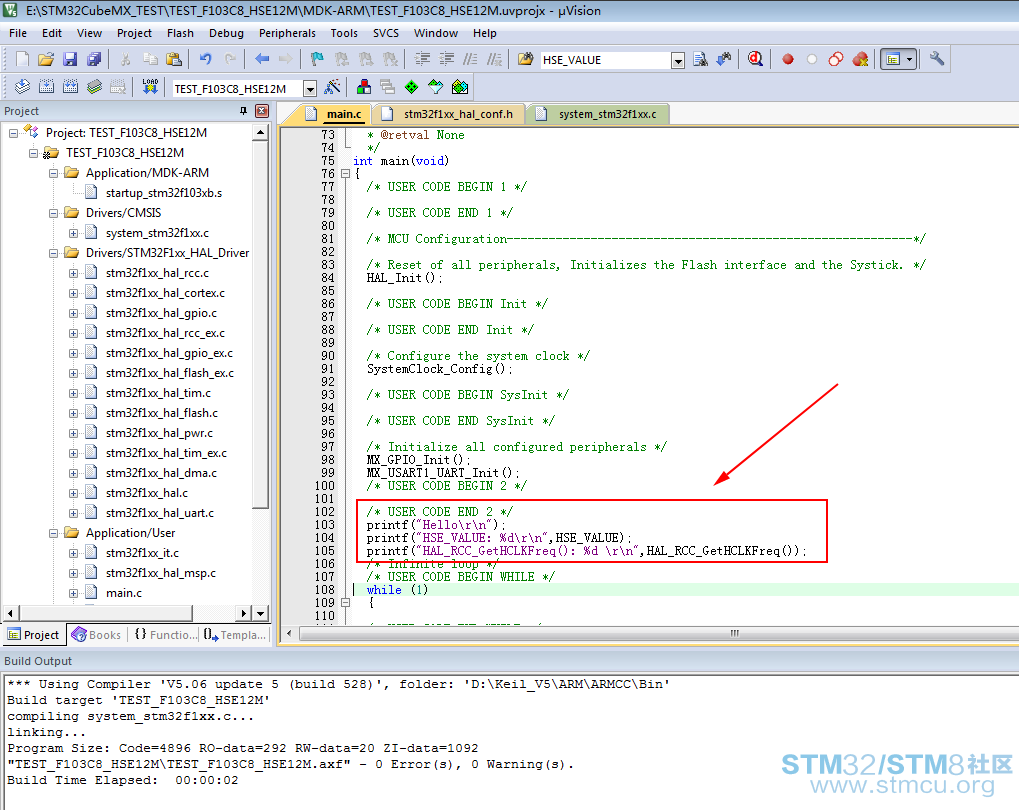
Task: Open the Flash menu
Action: [x=180, y=33]
